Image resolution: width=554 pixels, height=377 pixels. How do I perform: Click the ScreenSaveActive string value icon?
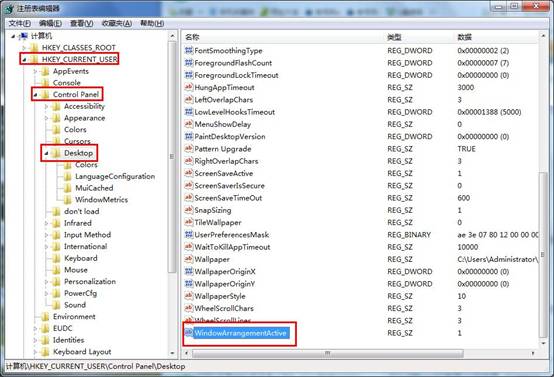click(x=189, y=173)
